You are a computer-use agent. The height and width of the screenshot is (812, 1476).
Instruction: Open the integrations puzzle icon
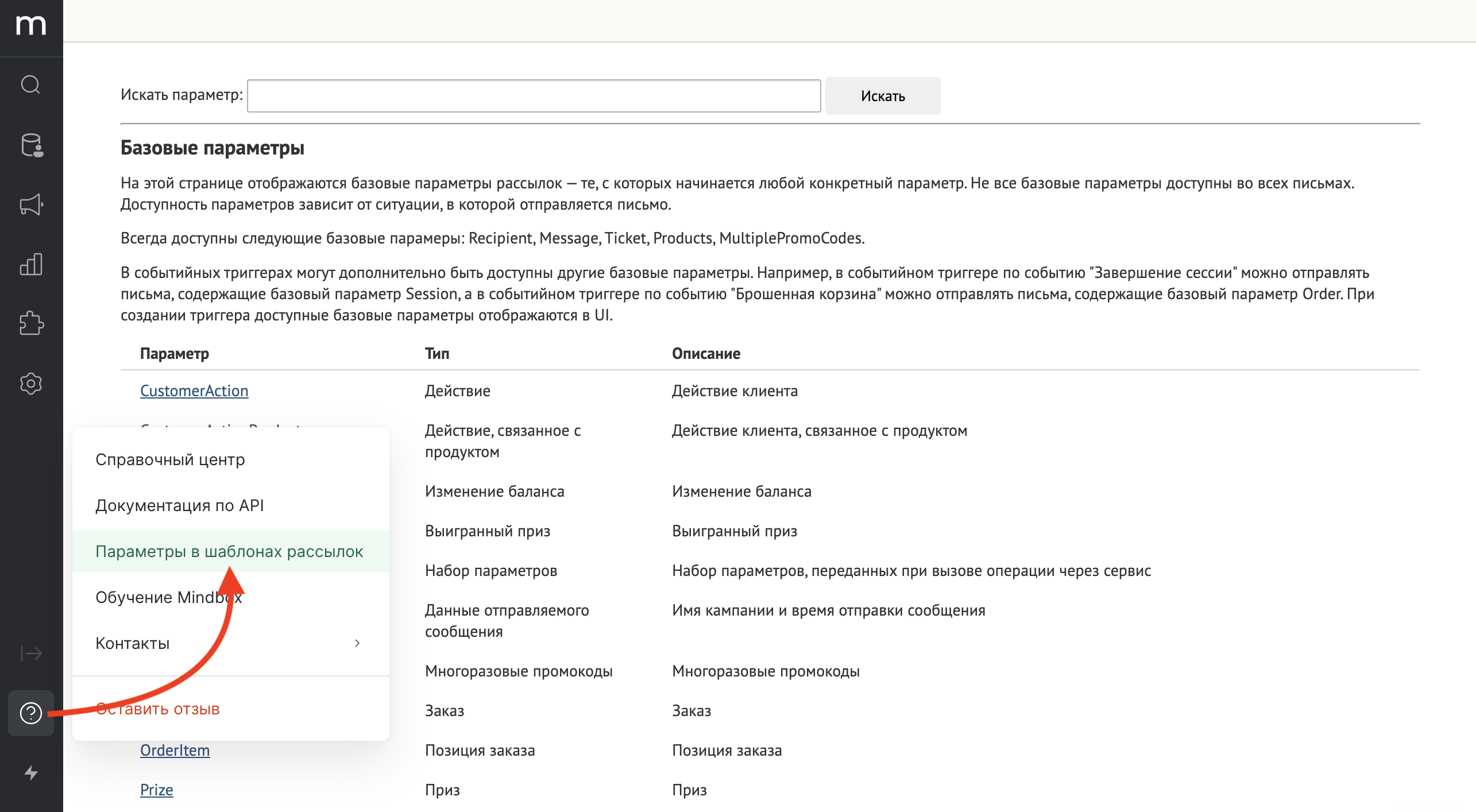pyautogui.click(x=31, y=323)
